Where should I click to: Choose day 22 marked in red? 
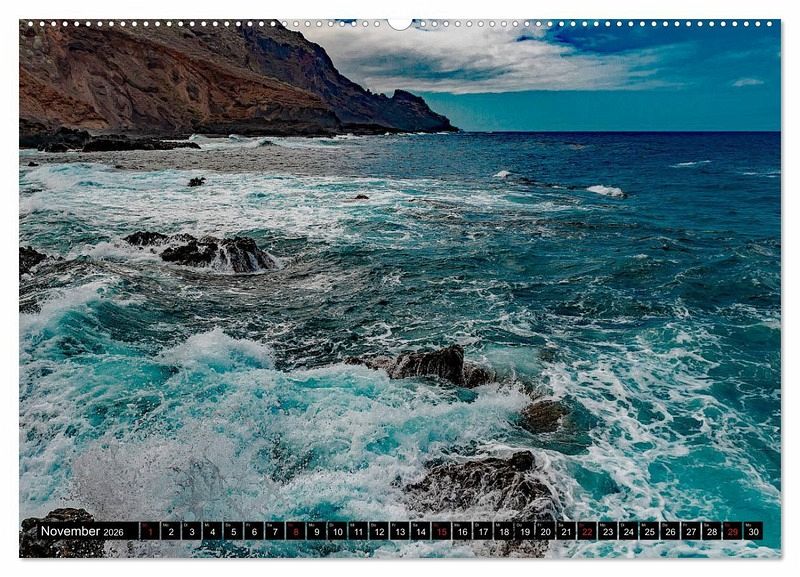tap(587, 531)
